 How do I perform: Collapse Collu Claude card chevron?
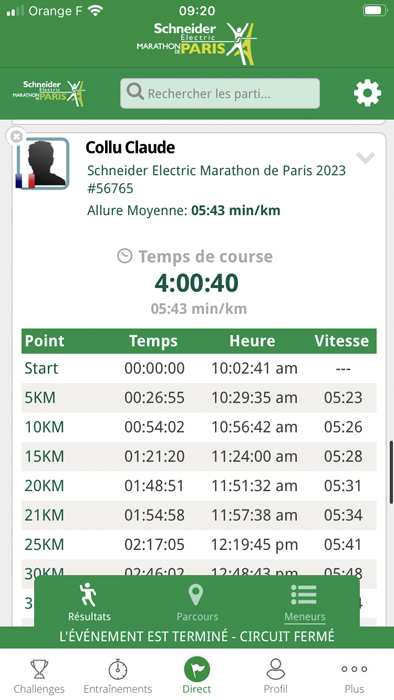pyautogui.click(x=365, y=158)
